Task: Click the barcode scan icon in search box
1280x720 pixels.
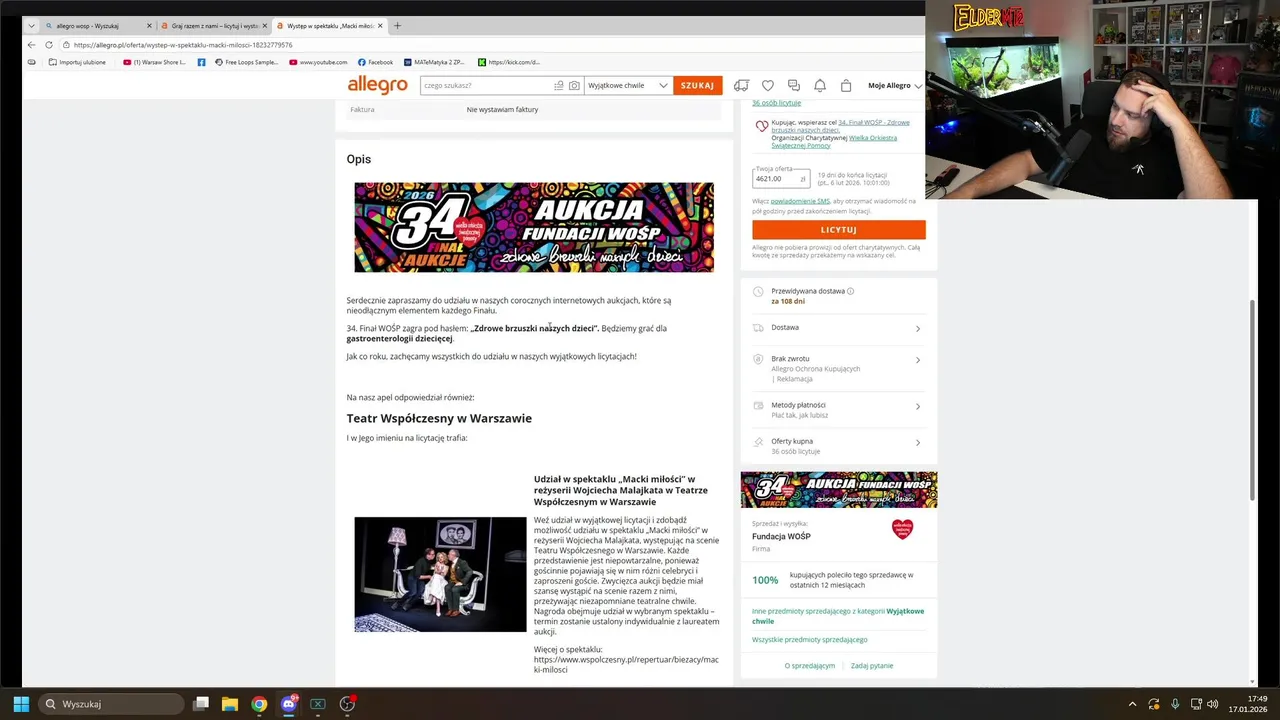Action: click(559, 85)
